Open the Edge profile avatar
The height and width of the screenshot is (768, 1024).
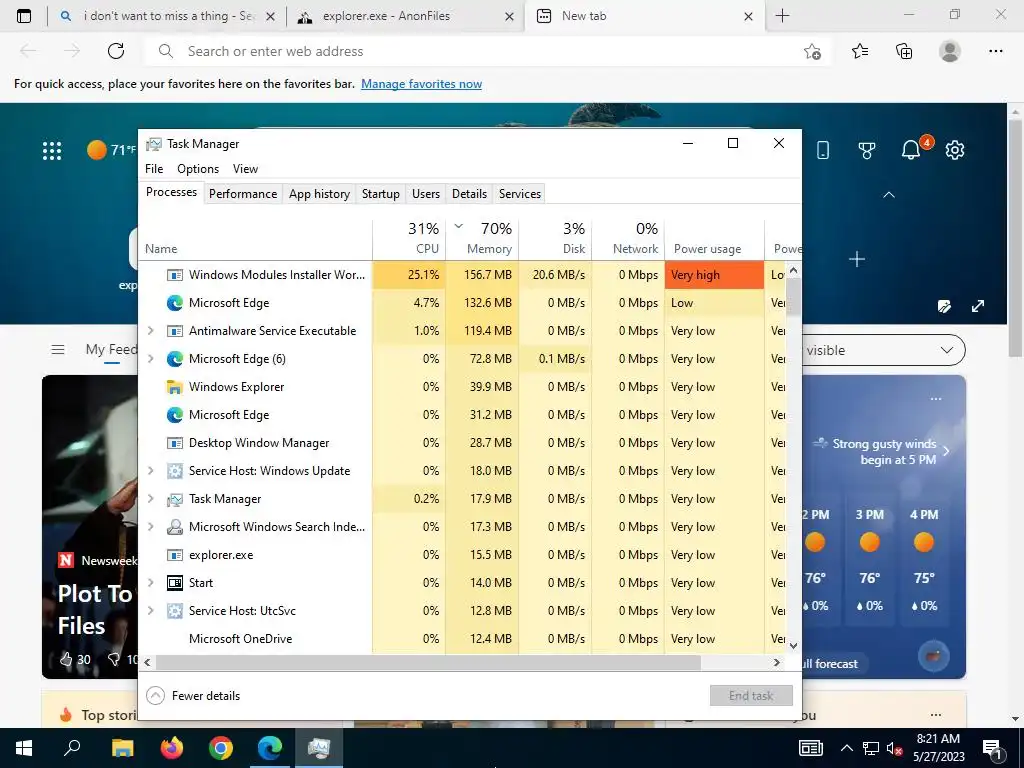950,51
